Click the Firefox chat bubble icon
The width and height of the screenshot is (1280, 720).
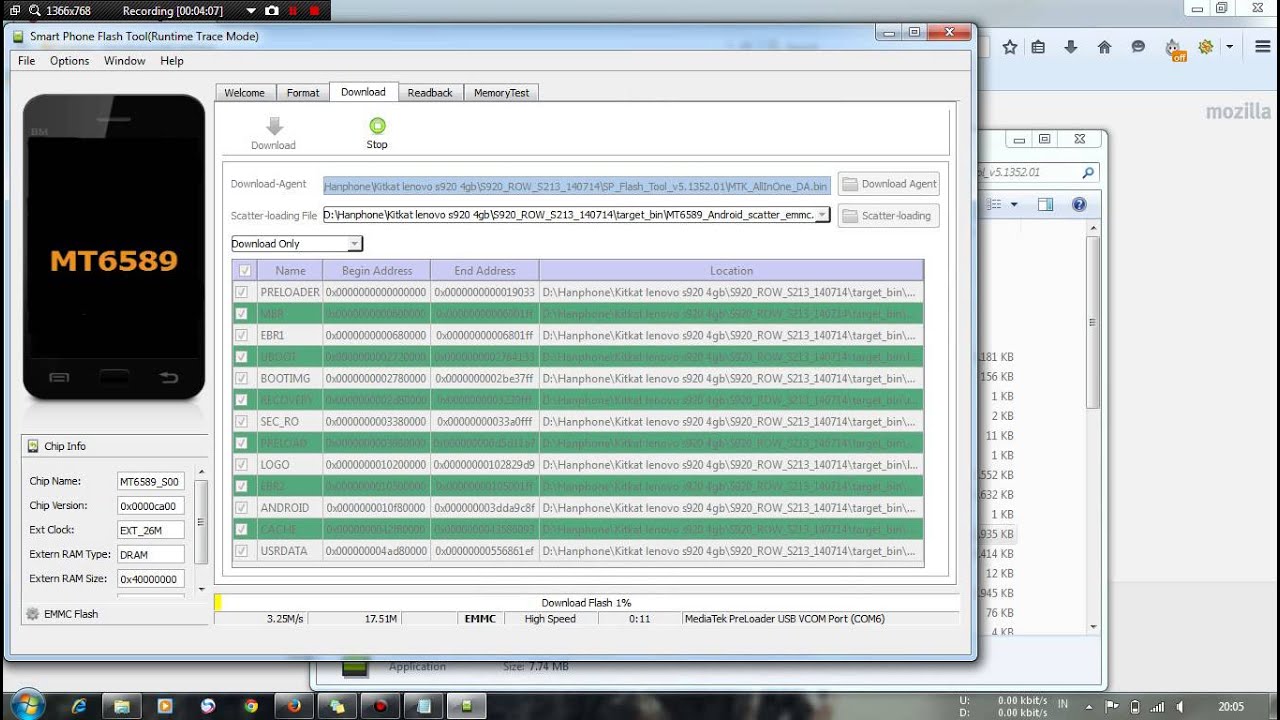coord(1138,47)
